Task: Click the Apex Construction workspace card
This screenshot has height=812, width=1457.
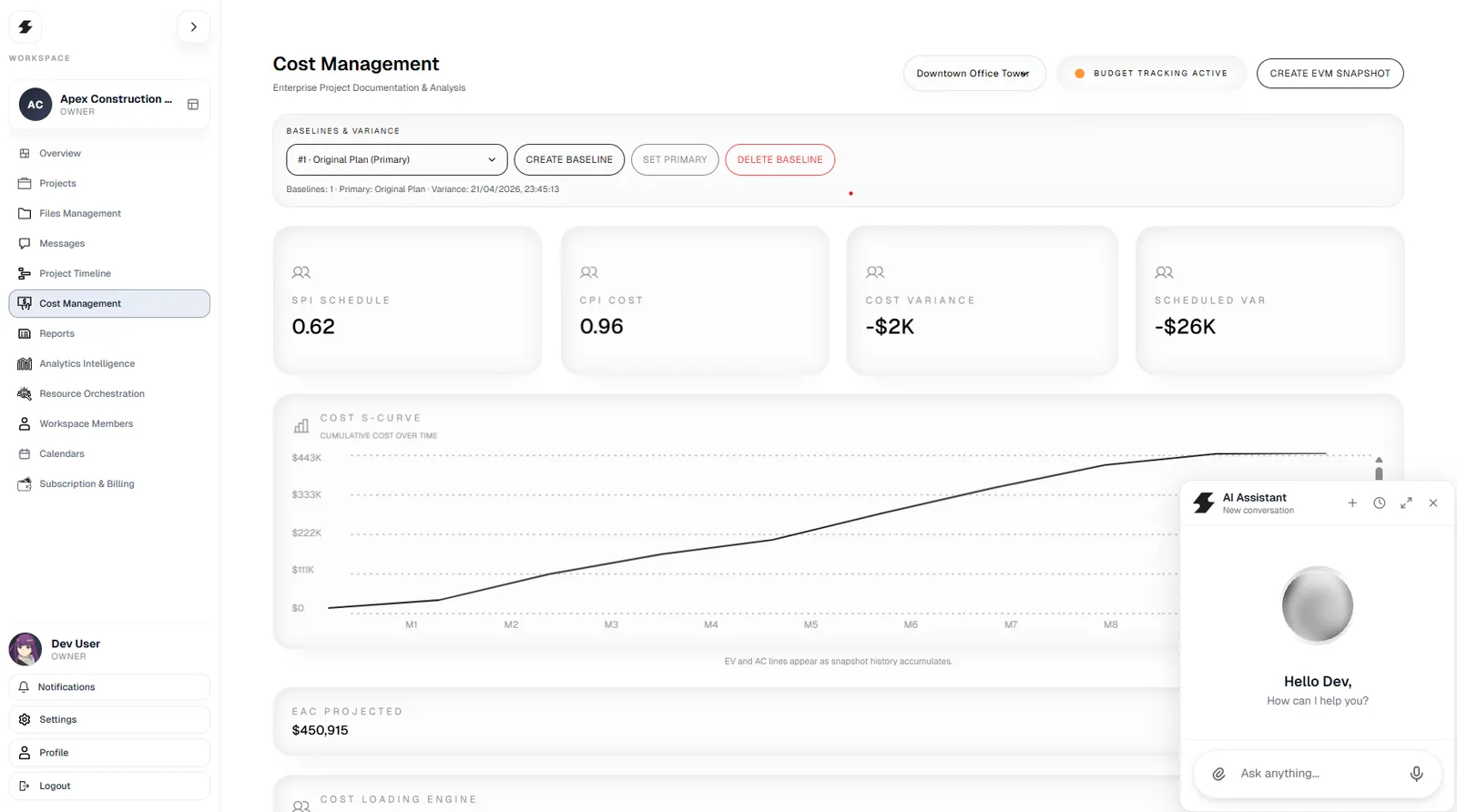Action: [x=109, y=105]
